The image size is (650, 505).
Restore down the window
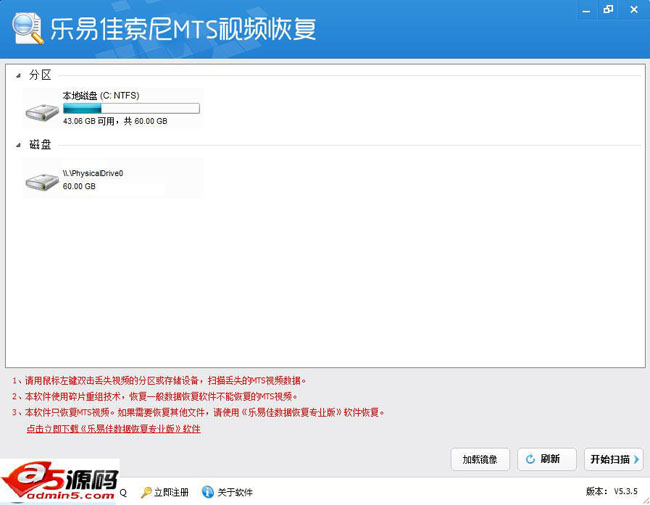tap(609, 10)
